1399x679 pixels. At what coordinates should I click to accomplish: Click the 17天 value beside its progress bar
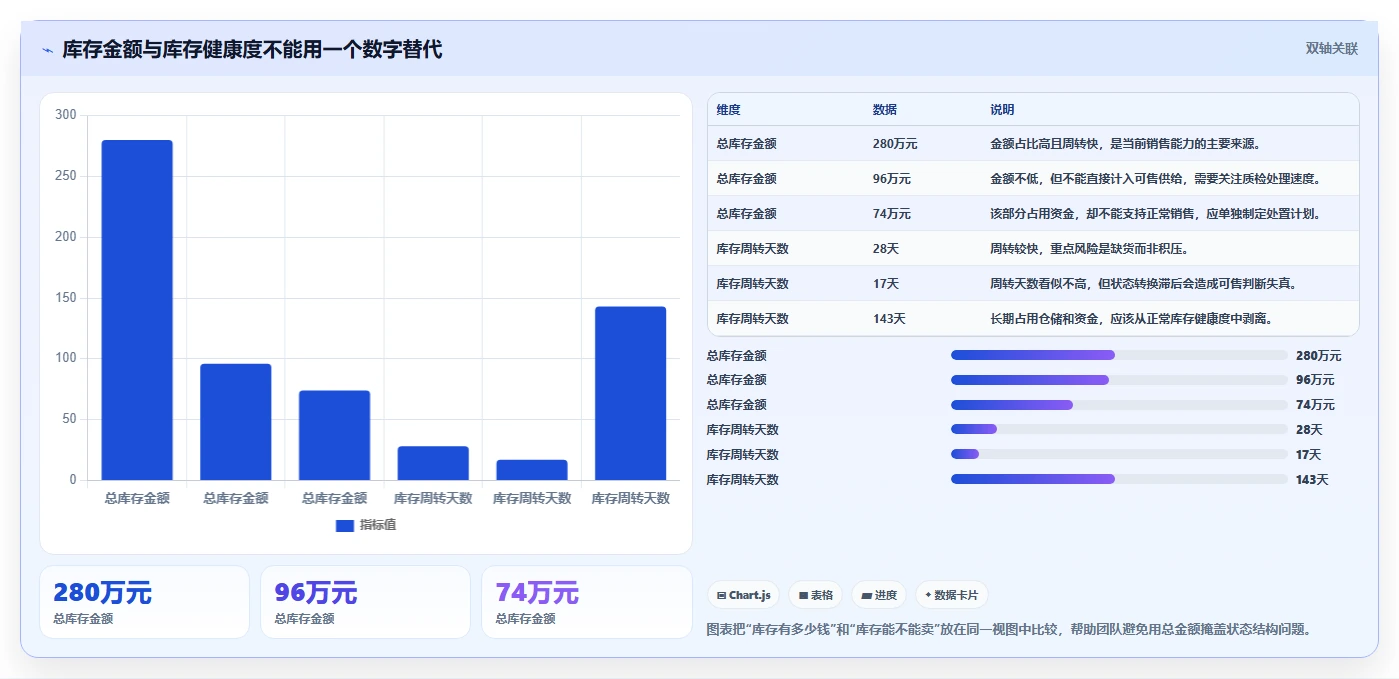(x=1309, y=455)
